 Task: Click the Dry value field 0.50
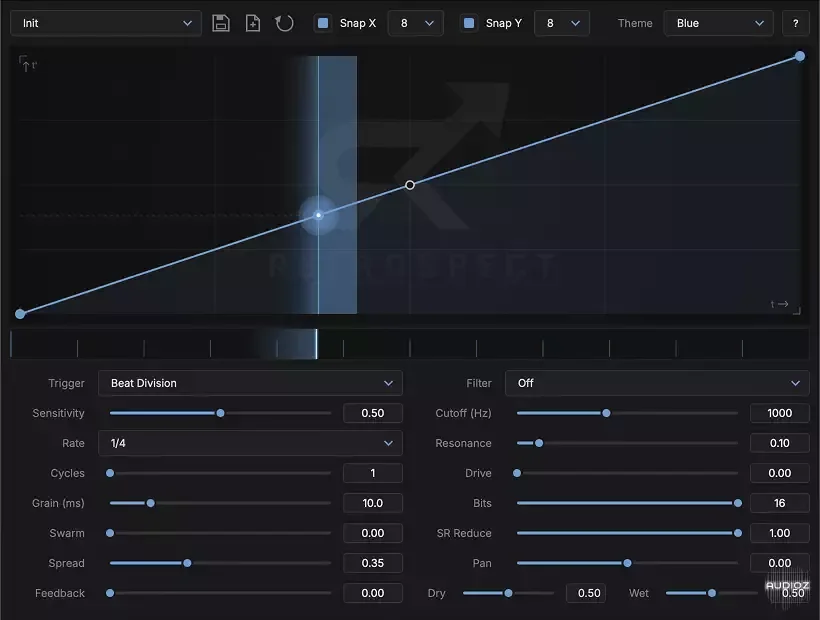click(586, 593)
